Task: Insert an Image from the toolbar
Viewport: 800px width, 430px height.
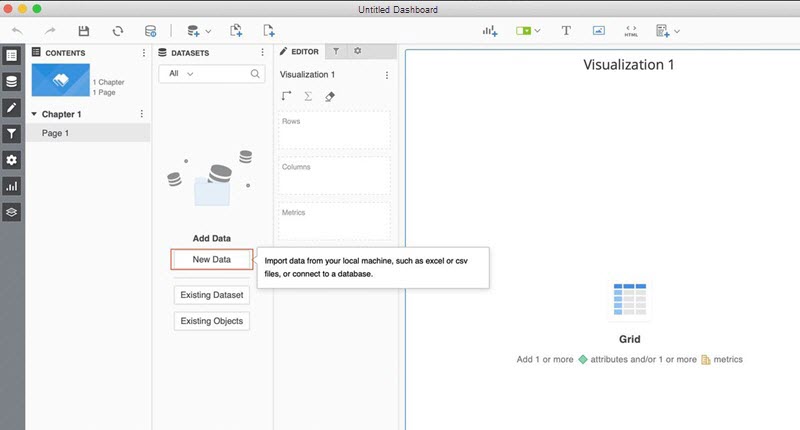Action: click(598, 31)
